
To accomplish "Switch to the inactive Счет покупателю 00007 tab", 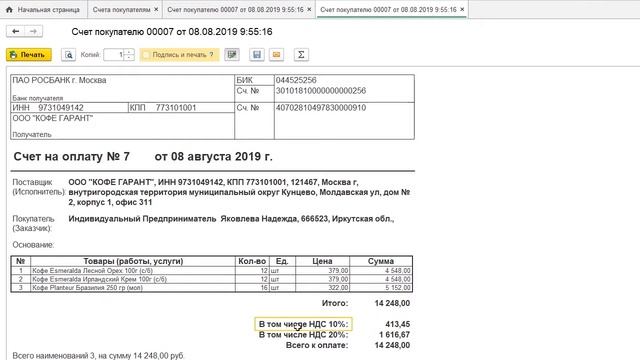I will click(235, 9).
